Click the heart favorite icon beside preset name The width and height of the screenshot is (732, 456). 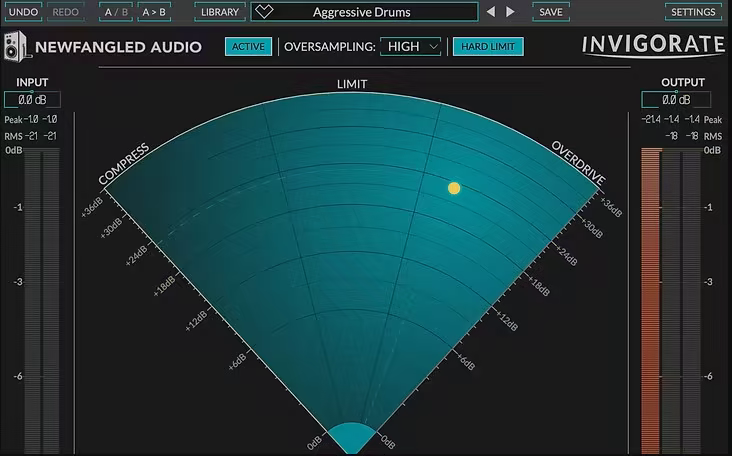(x=264, y=12)
